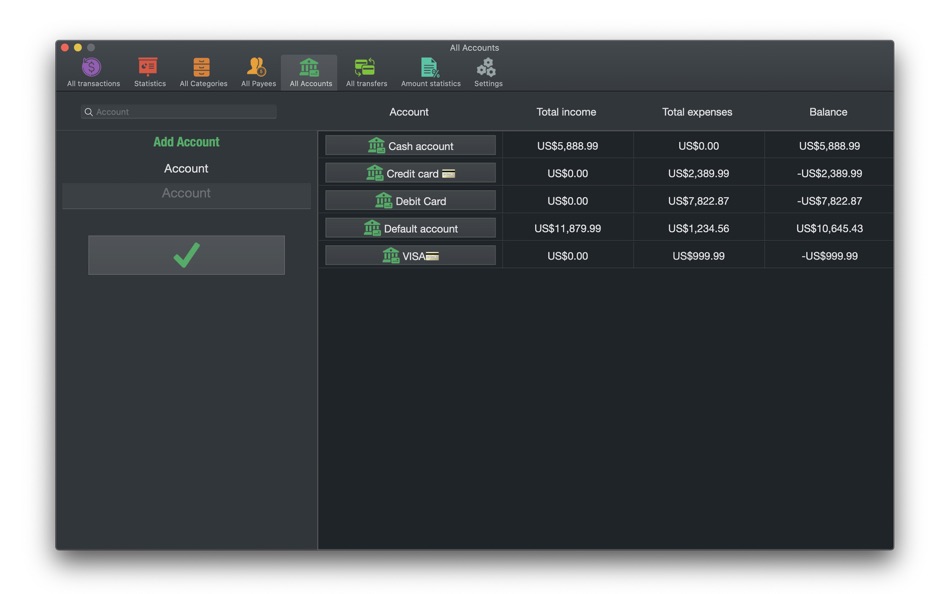The height and width of the screenshot is (594, 950).
Task: Select the Credit card account
Action: (x=409, y=172)
